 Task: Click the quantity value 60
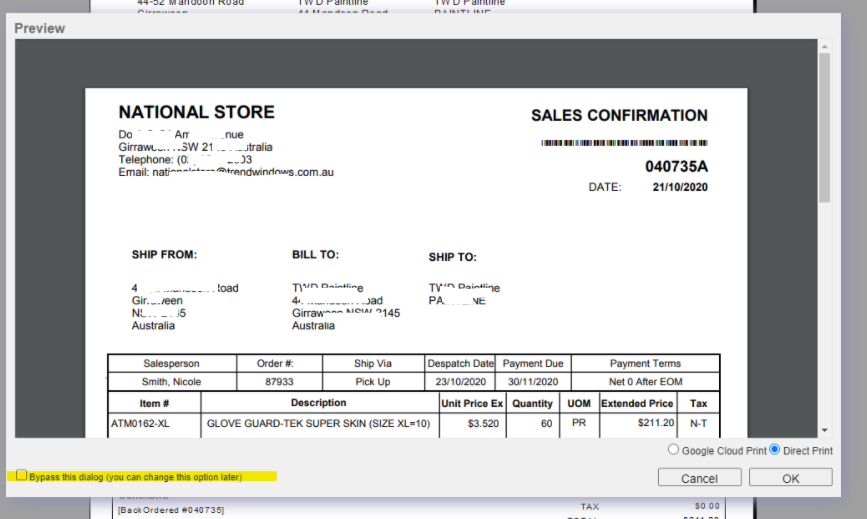(x=546, y=424)
